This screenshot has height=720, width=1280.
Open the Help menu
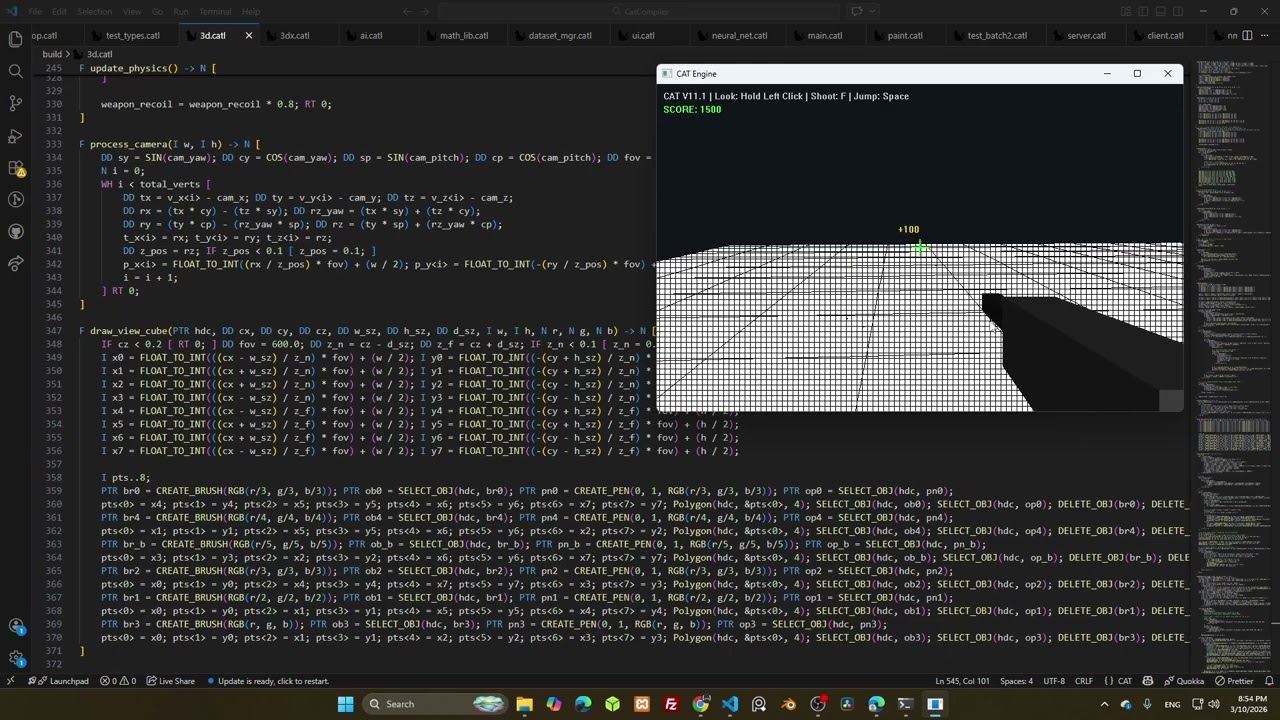click(x=251, y=11)
